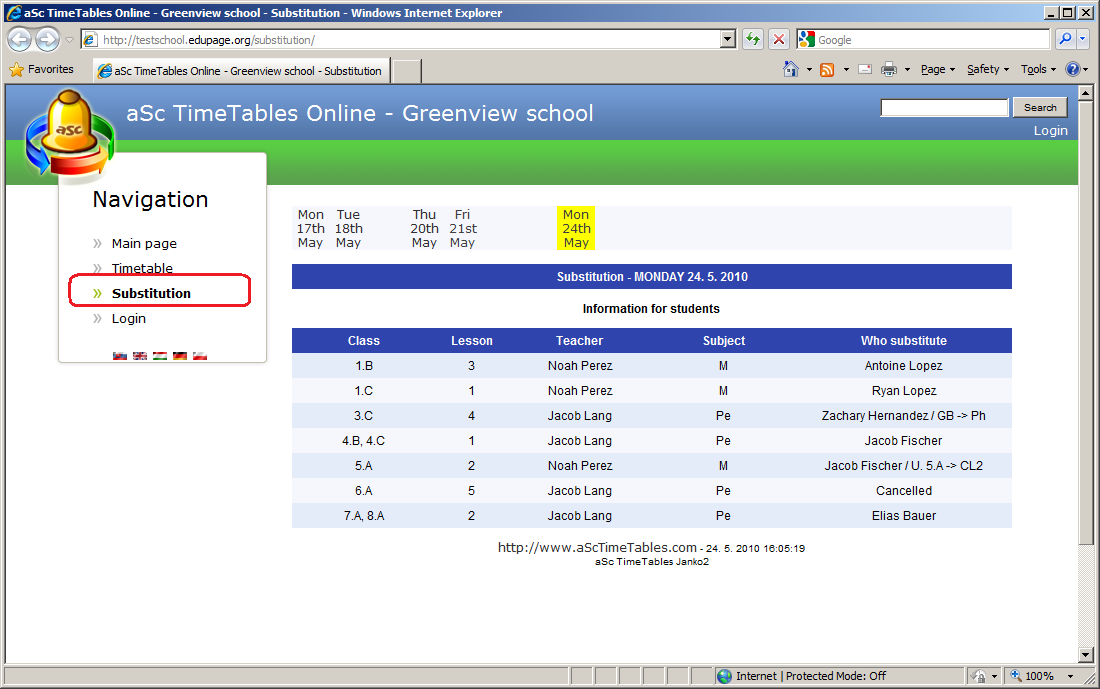Click Antoine Lopez in the 1.B row
Screen dimensions: 1100x689
click(904, 366)
